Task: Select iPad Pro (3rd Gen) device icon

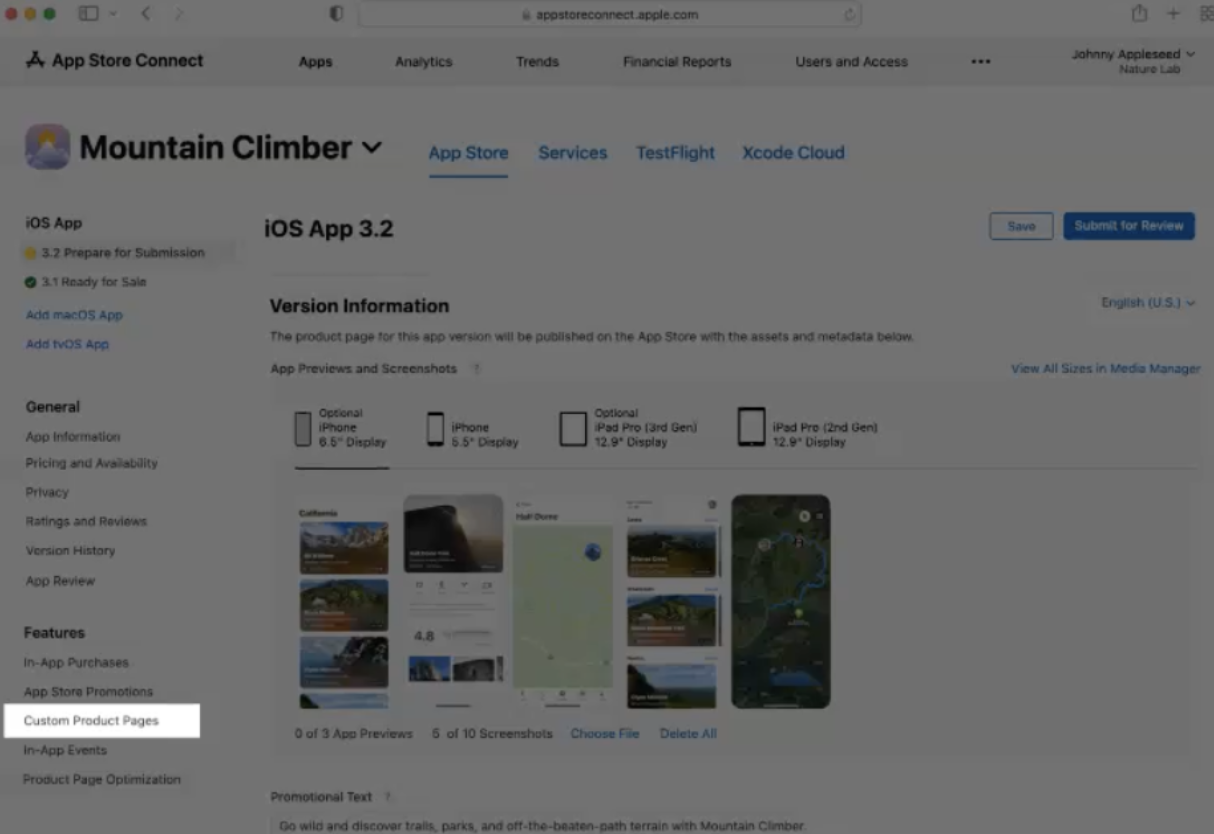Action: coord(573,428)
